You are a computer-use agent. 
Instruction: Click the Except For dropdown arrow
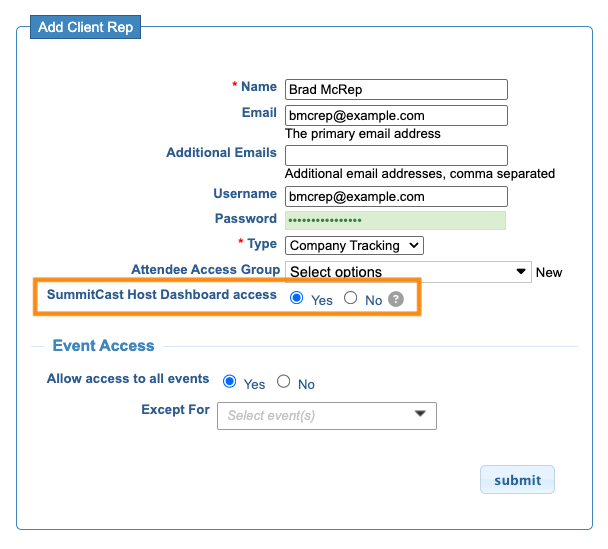pyautogui.click(x=420, y=413)
